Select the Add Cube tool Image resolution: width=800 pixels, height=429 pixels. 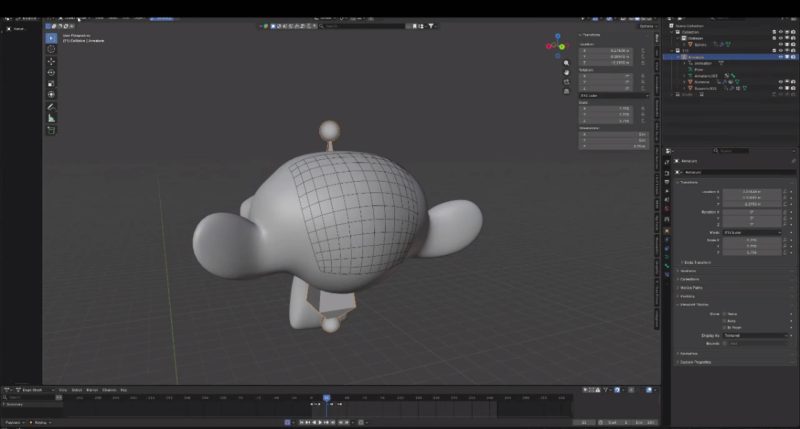(52, 130)
